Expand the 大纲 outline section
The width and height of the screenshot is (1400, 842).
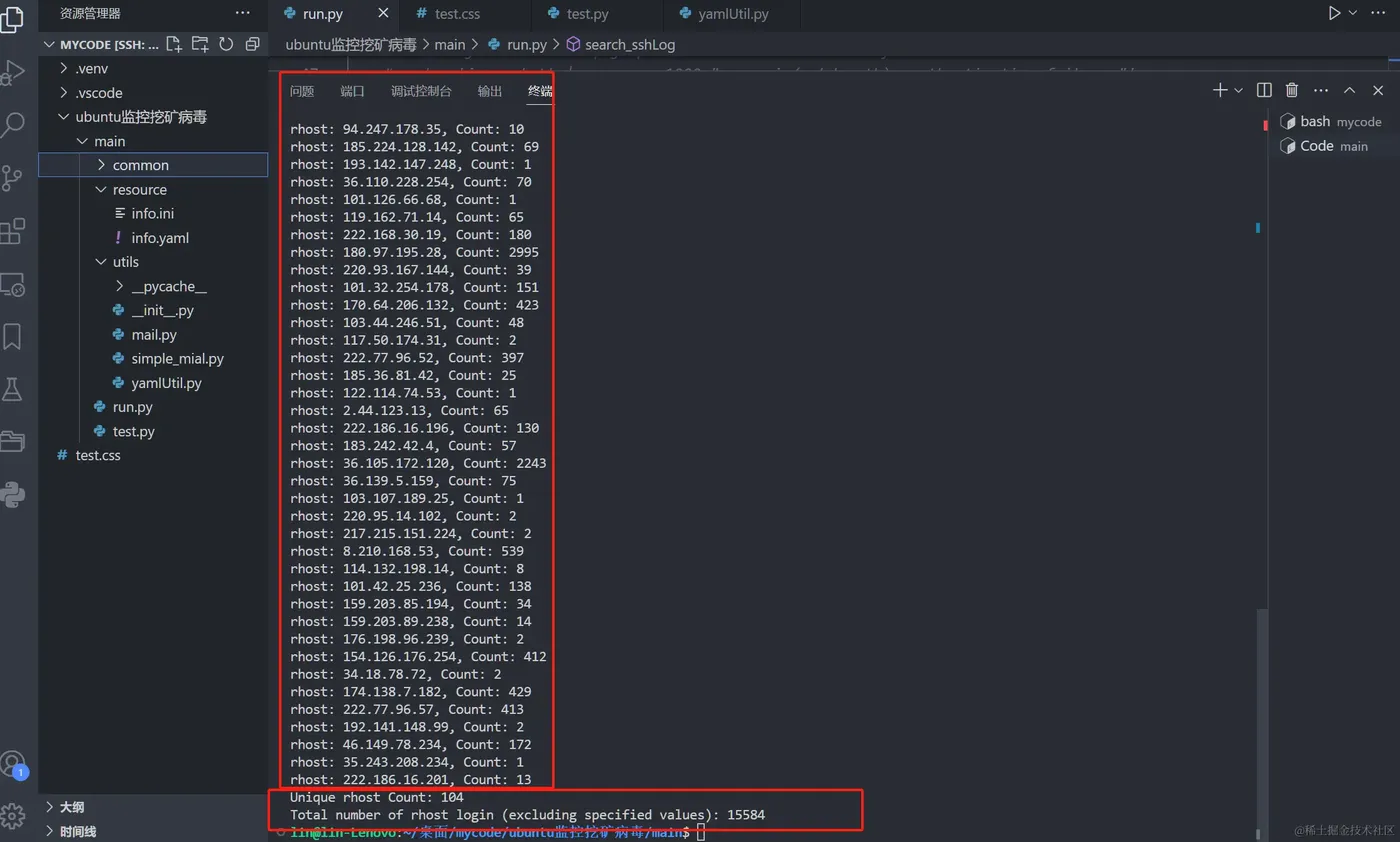click(153, 807)
